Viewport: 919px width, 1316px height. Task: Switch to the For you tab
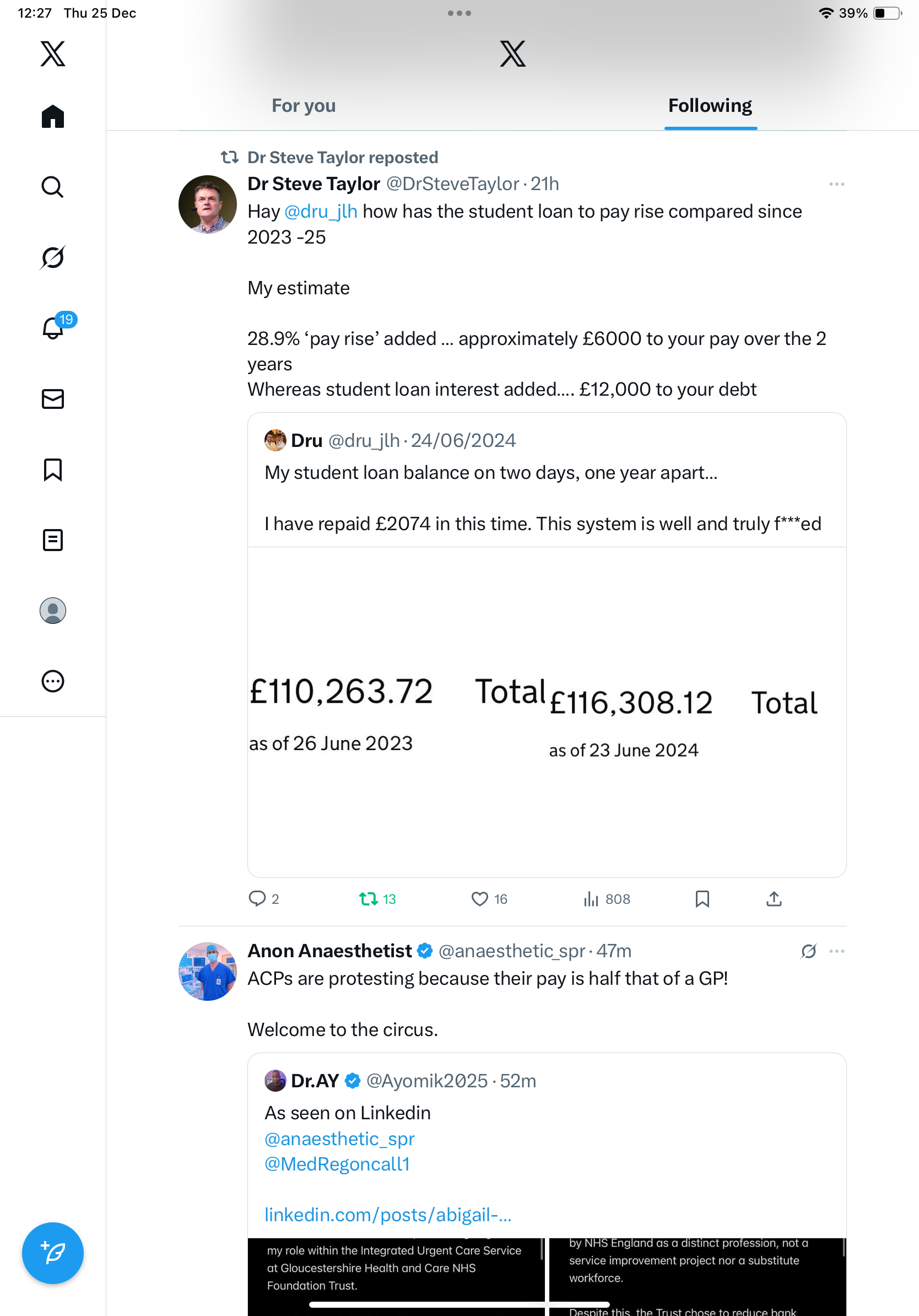(304, 105)
